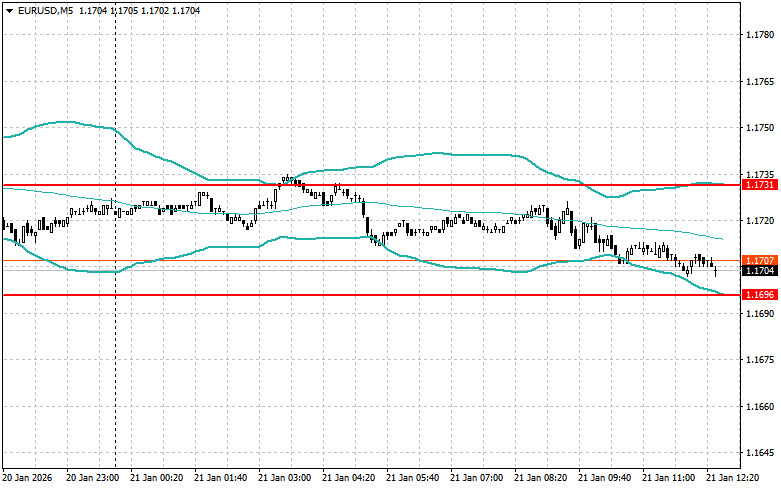
Task: Click the 1.1675 price scale value
Action: click(x=760, y=360)
